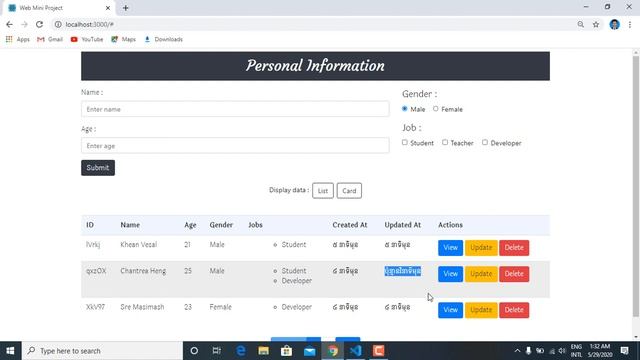Open the YouTube bookmark

click(x=87, y=39)
